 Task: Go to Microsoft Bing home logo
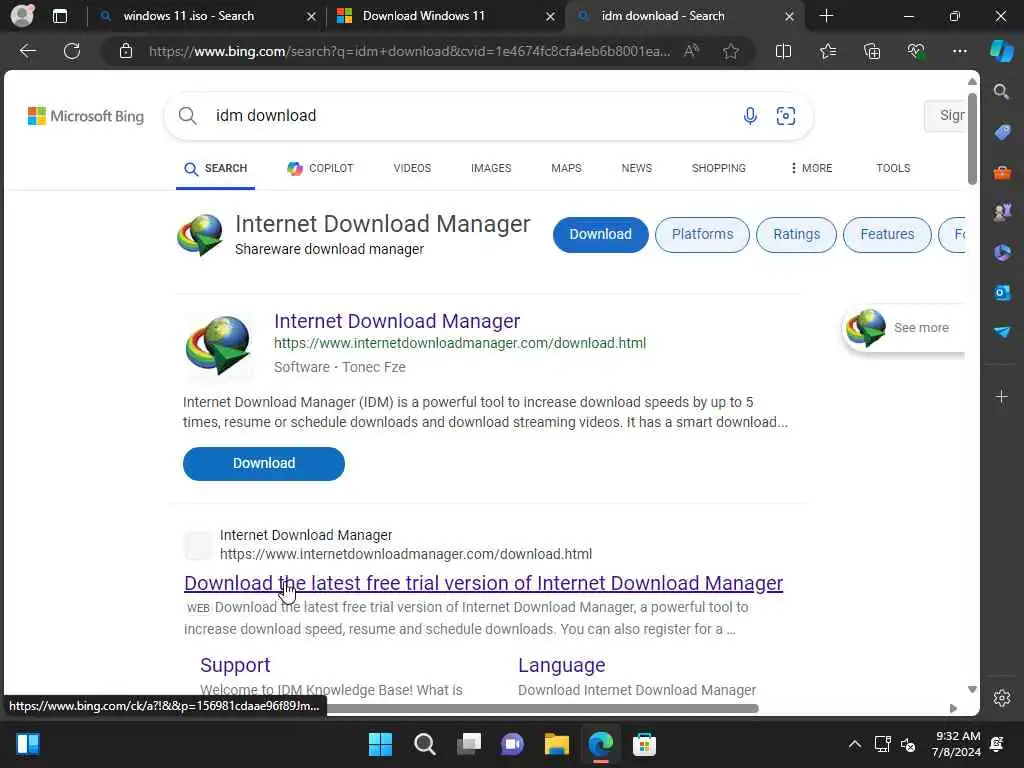pyautogui.click(x=86, y=116)
